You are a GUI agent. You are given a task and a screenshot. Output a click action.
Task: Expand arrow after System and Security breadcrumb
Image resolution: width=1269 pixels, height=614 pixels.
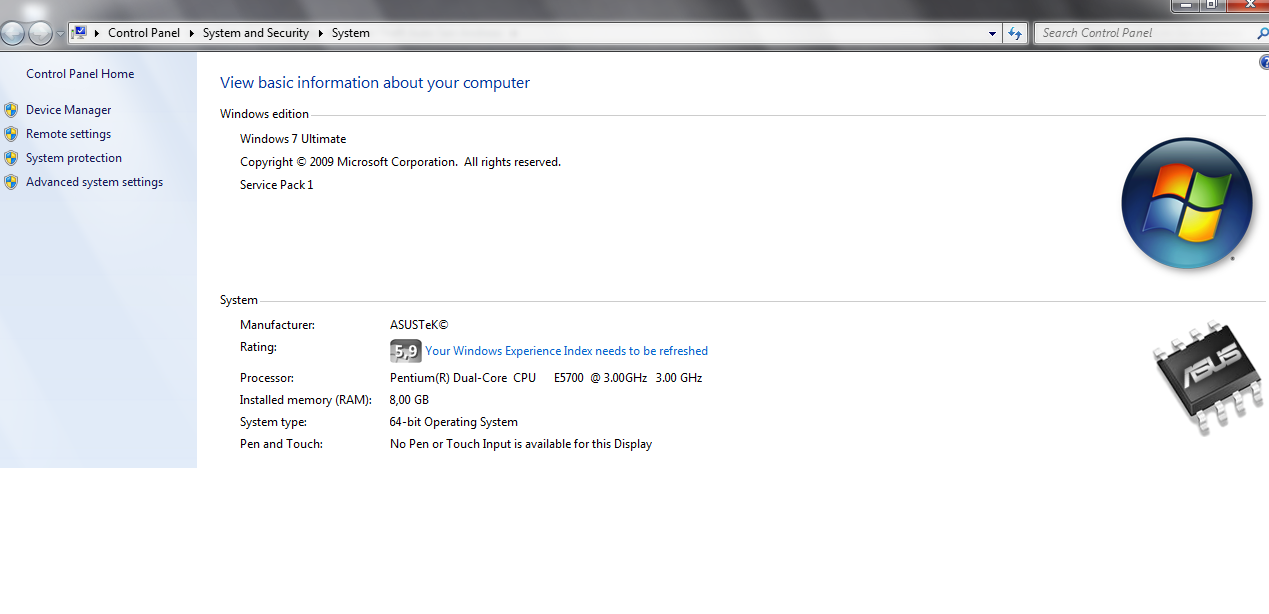coord(321,33)
